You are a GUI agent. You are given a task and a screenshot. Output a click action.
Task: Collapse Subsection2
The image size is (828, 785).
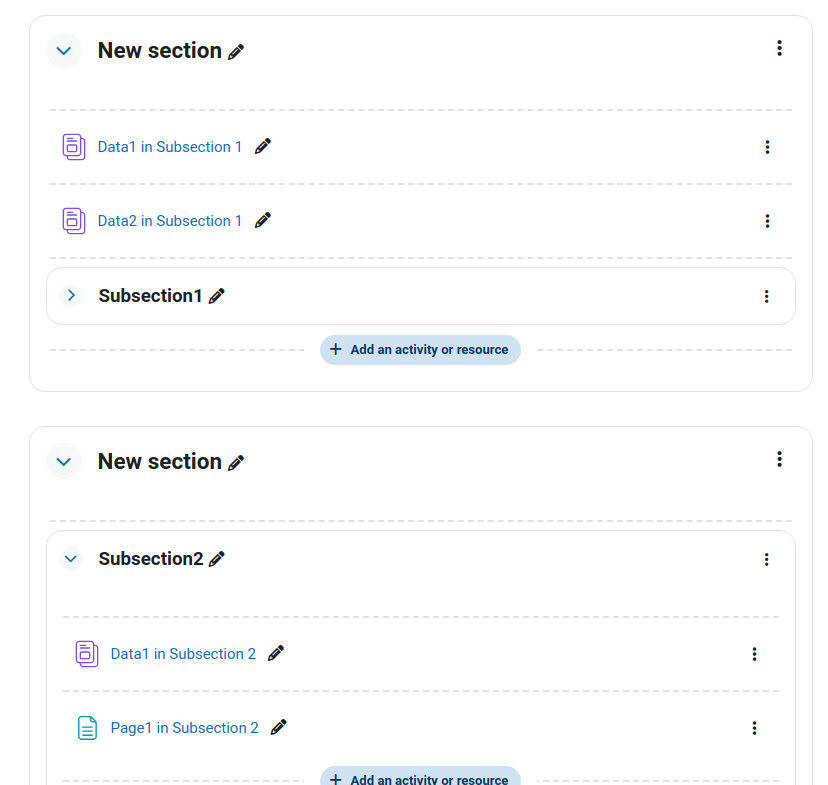click(x=71, y=559)
